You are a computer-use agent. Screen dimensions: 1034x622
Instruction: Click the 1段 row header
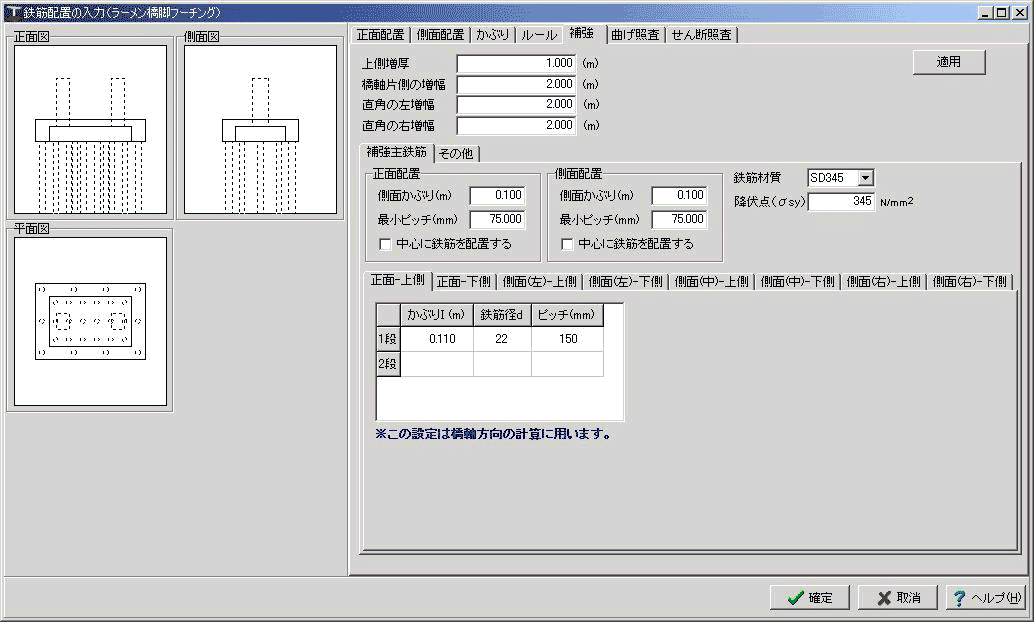(x=388, y=339)
